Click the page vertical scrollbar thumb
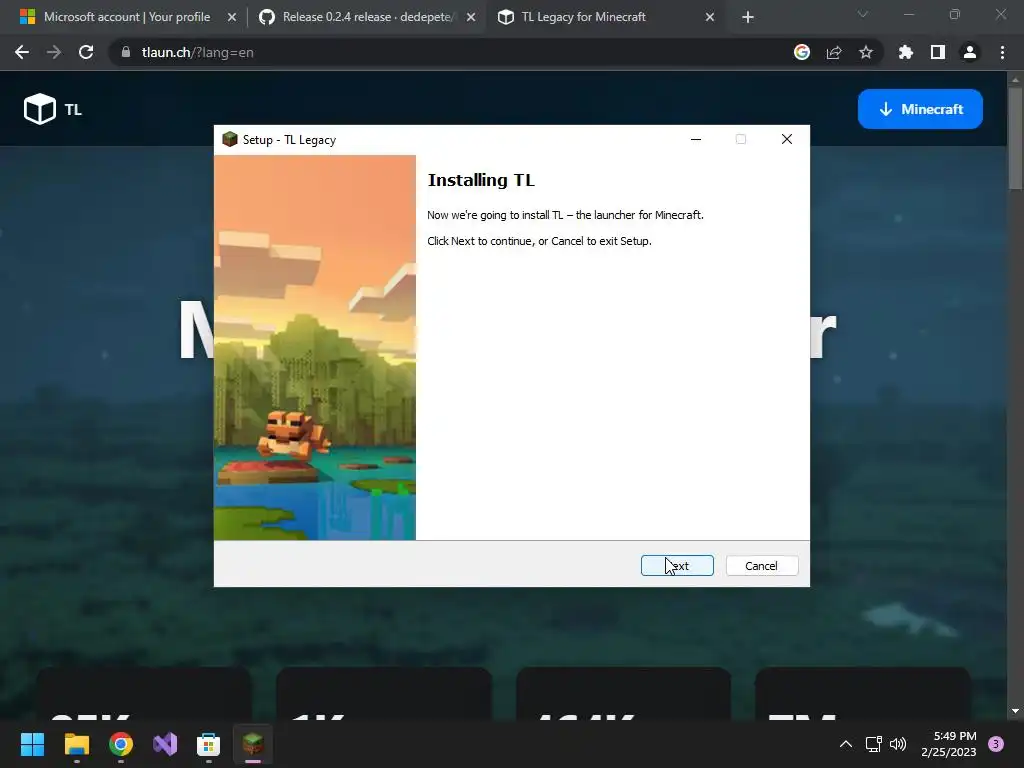 [1015, 138]
